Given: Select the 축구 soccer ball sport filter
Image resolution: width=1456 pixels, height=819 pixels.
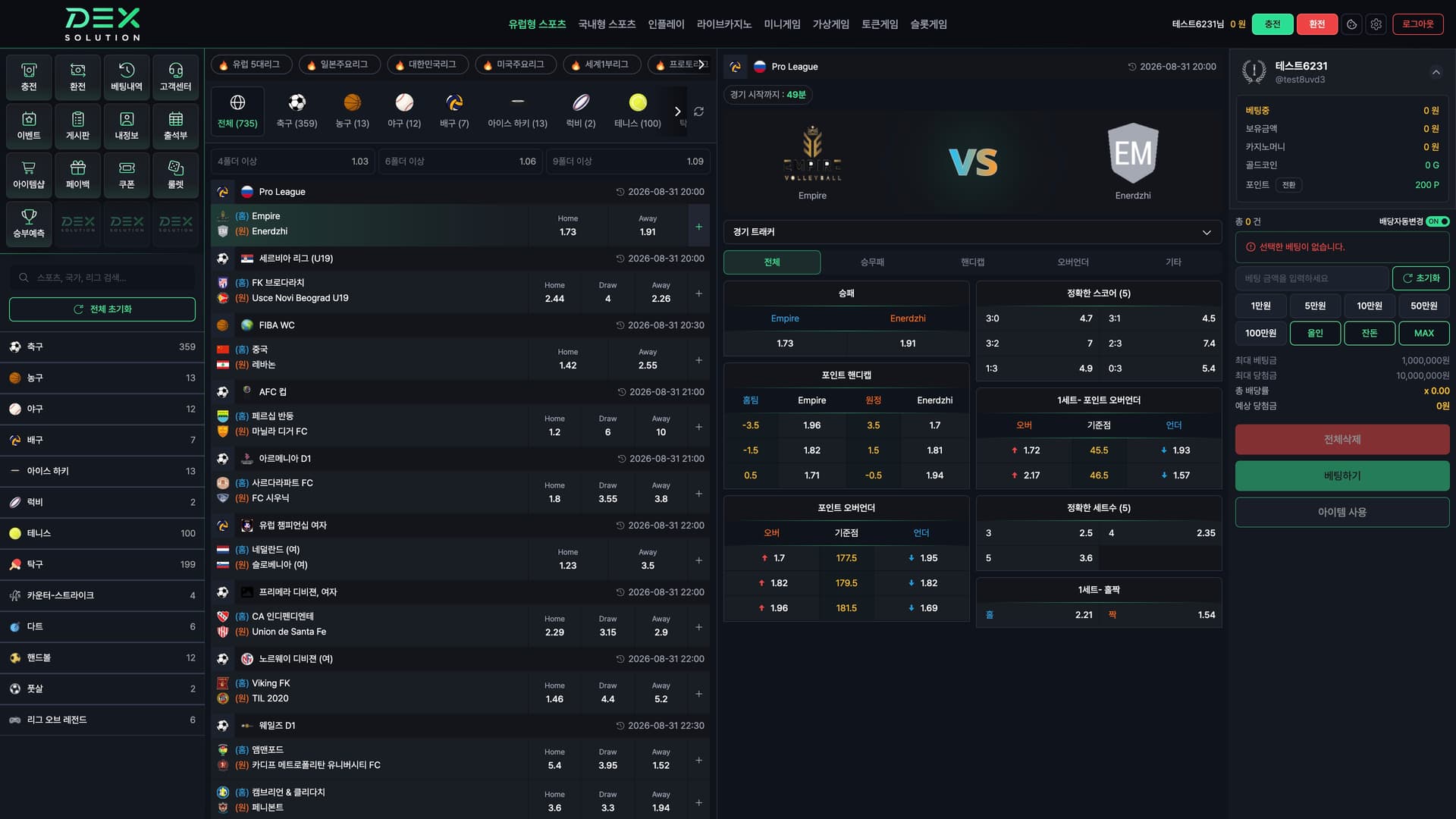Looking at the screenshot, I should (x=297, y=111).
